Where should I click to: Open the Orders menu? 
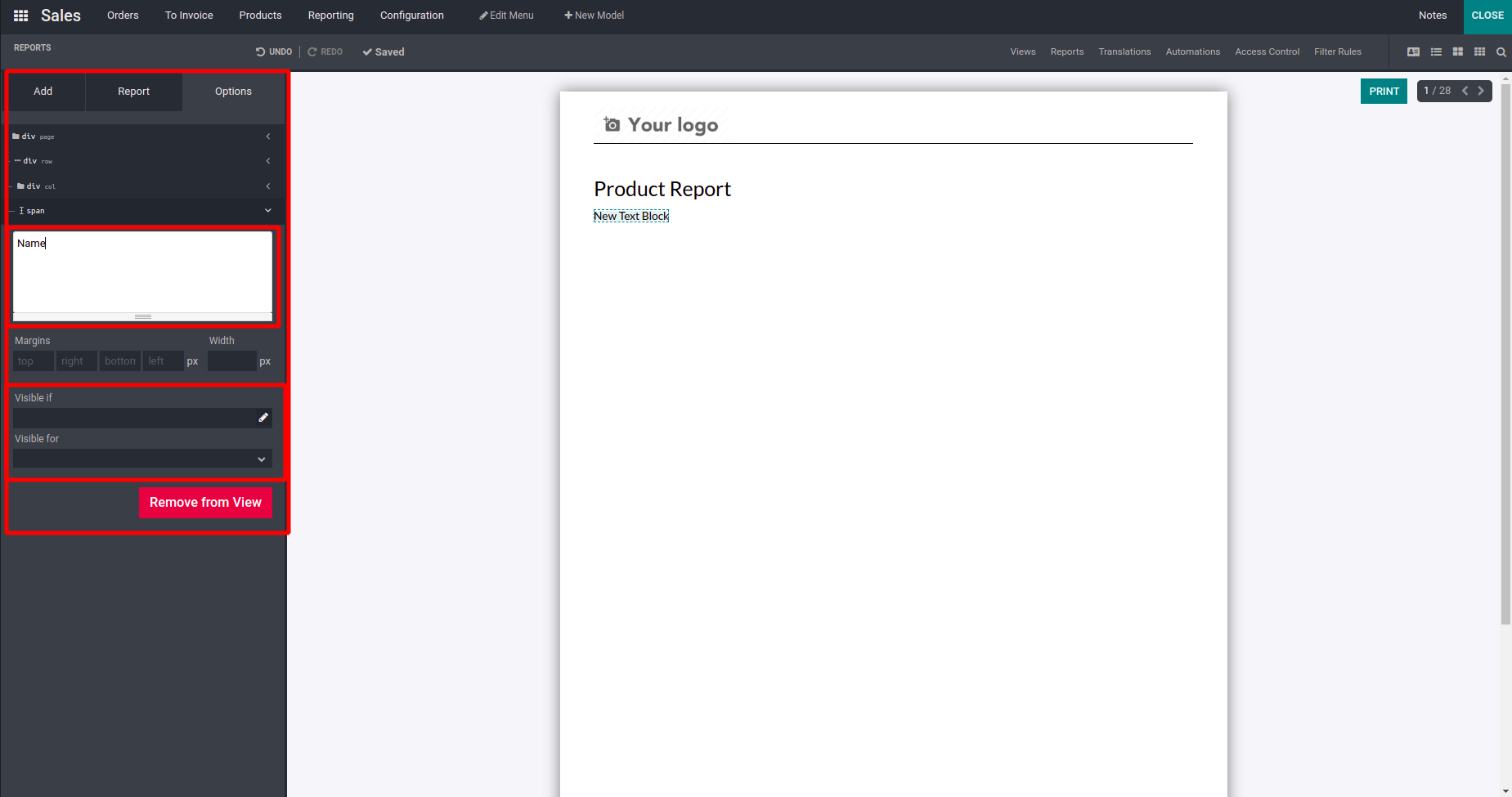coord(123,16)
